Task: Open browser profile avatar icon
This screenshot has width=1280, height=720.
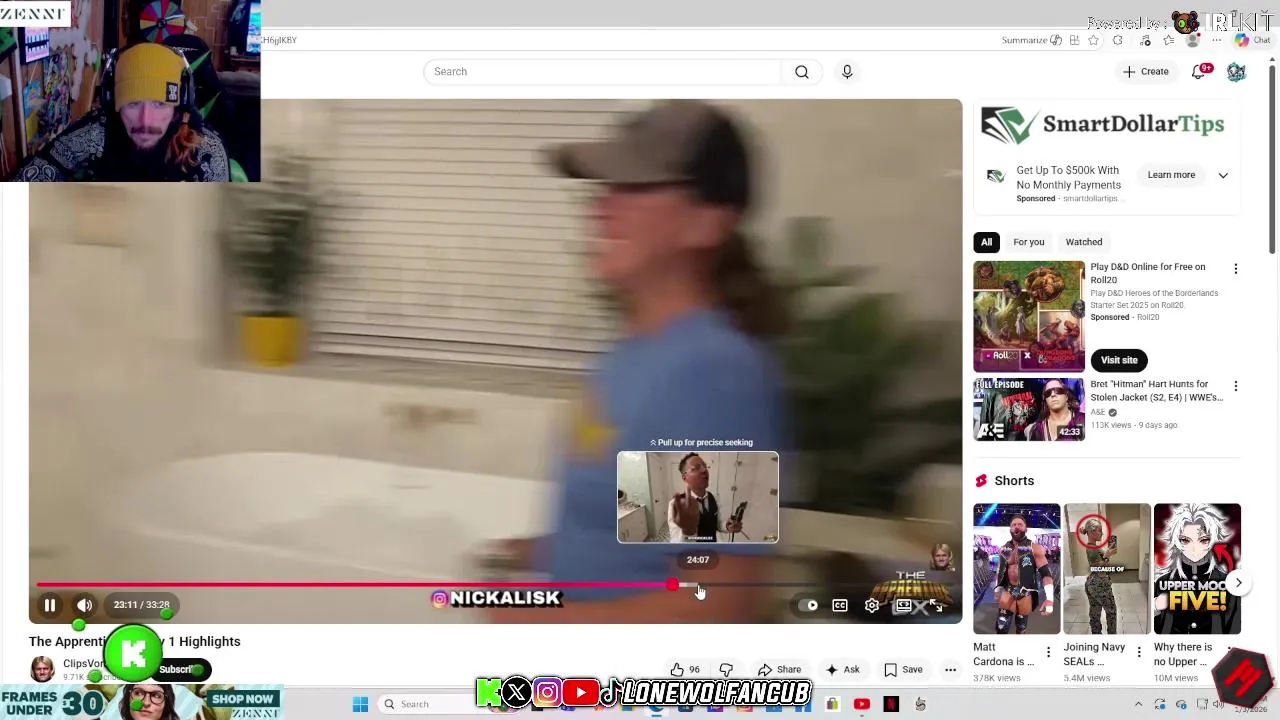Action: pos(1192,40)
